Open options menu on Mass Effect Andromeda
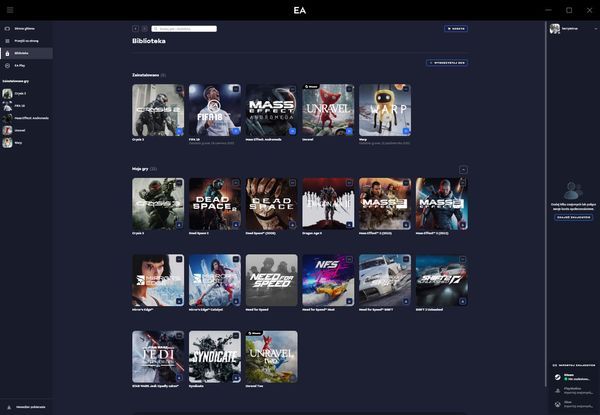Image resolution: width=600 pixels, height=415 pixels. coord(292,89)
